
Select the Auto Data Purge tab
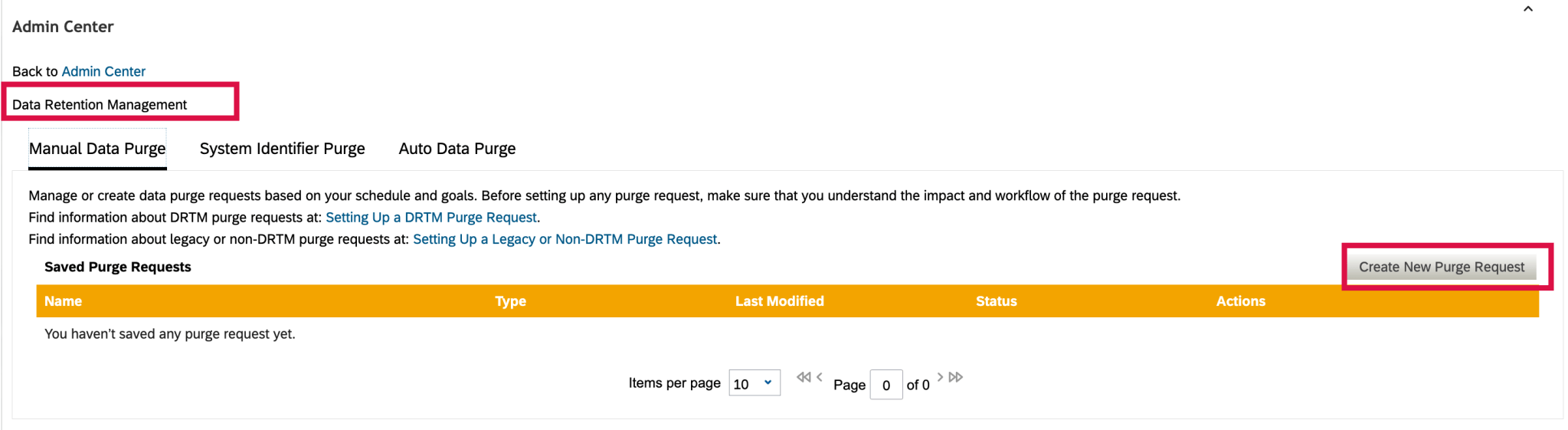(457, 149)
